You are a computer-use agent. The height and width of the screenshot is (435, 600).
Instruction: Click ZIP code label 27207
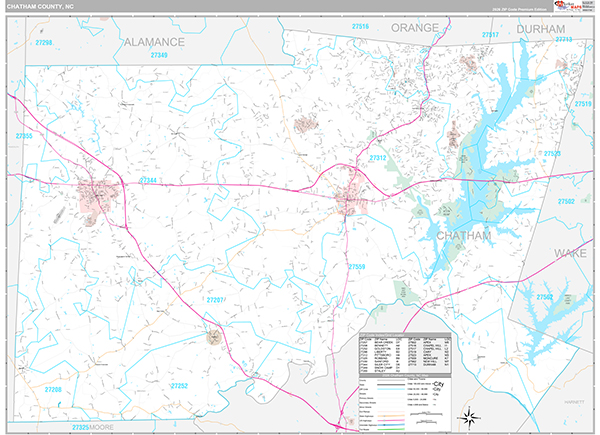215,300
